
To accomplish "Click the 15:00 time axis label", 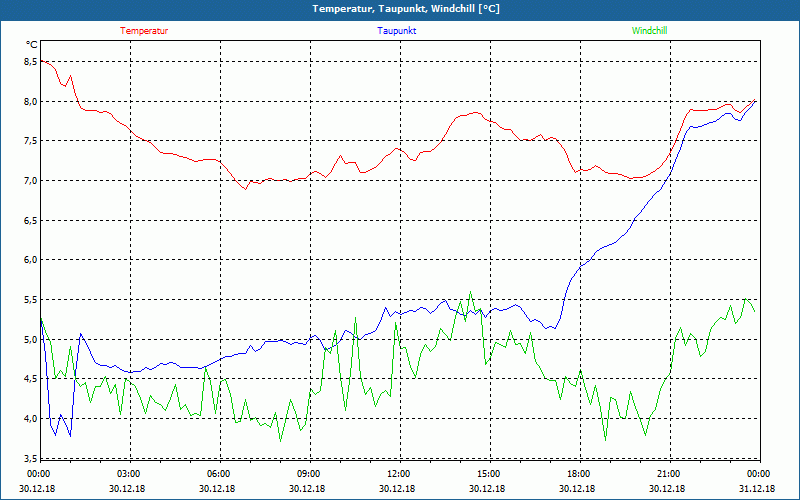I will (x=488, y=474).
